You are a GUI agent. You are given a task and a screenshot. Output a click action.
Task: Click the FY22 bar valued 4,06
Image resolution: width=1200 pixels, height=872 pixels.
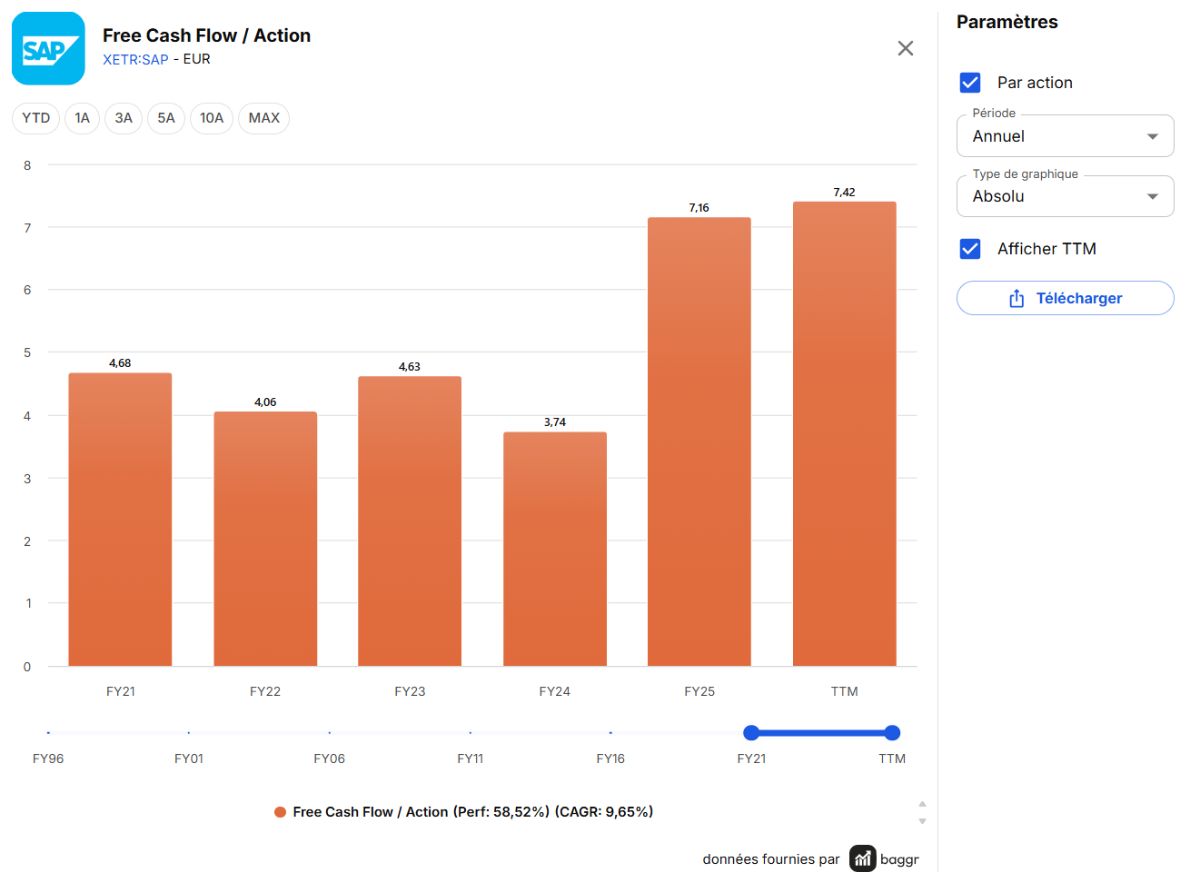click(x=265, y=539)
